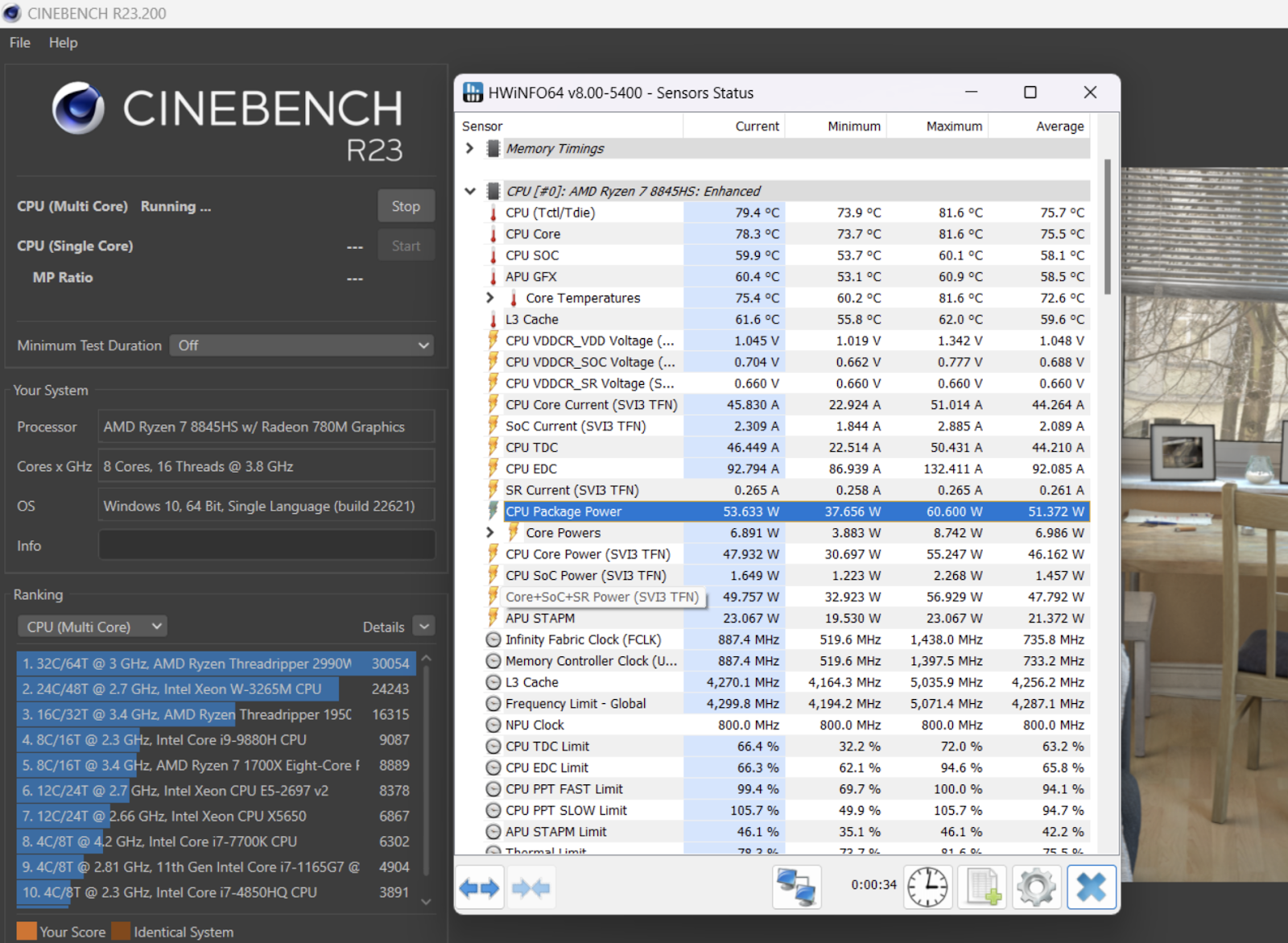Image resolution: width=1288 pixels, height=943 pixels.
Task: Click the brown Identical System legend swatch
Action: 121,931
